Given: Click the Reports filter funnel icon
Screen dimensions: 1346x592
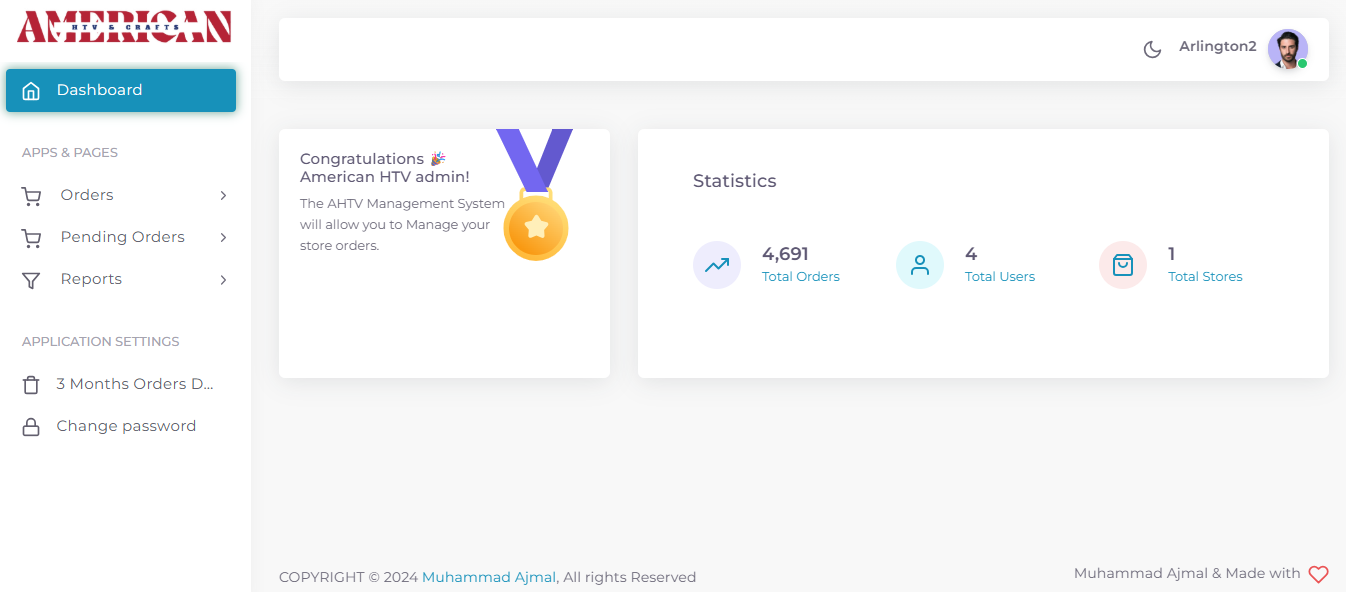Looking at the screenshot, I should [31, 280].
